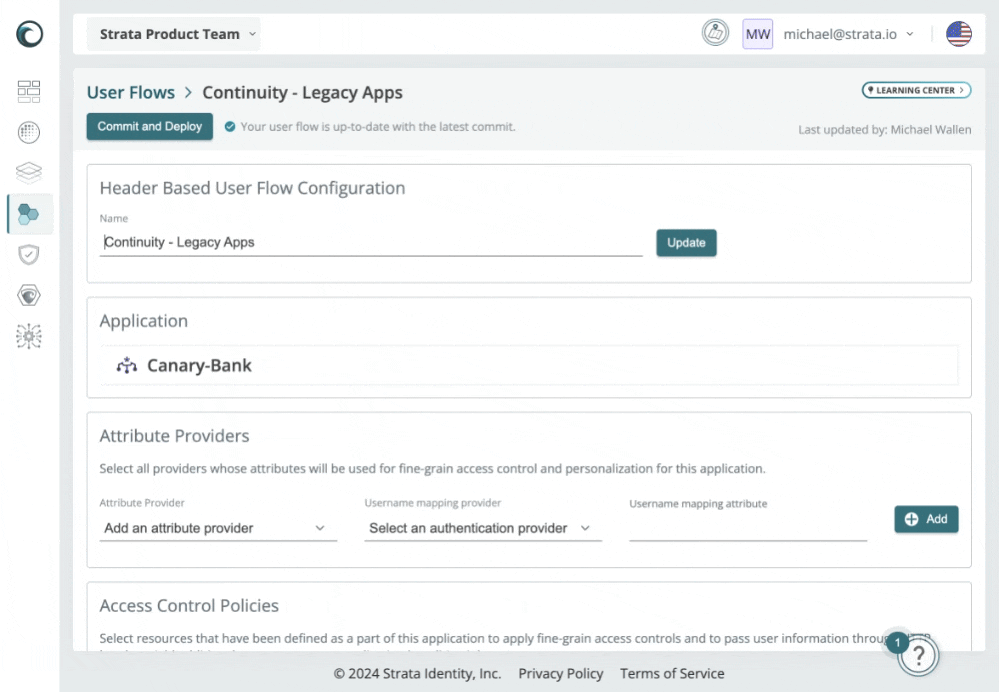
Task: Open the stacked layers sidebar icon
Action: pos(29,172)
